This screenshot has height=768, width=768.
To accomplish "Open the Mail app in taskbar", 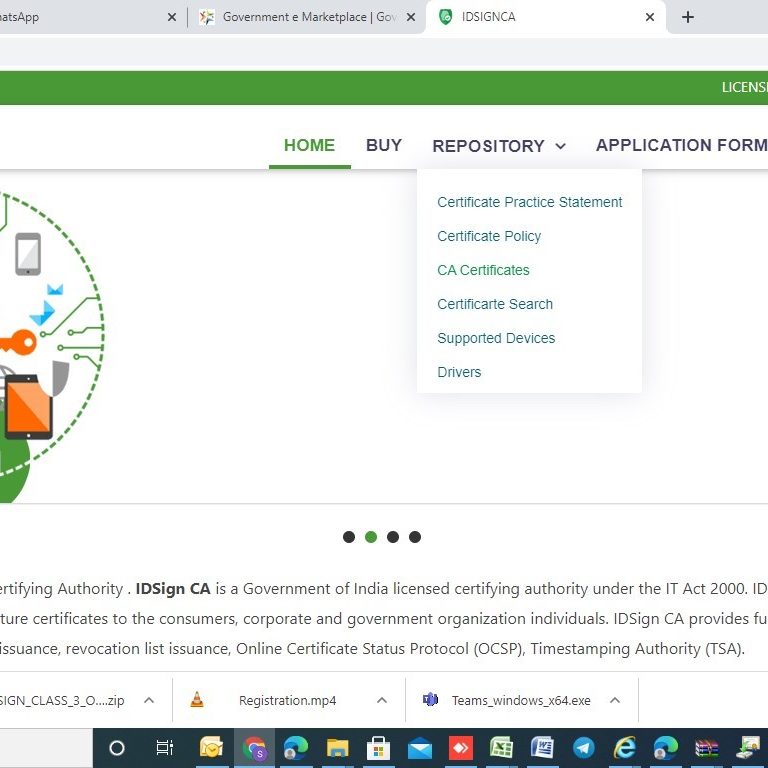I will point(419,748).
